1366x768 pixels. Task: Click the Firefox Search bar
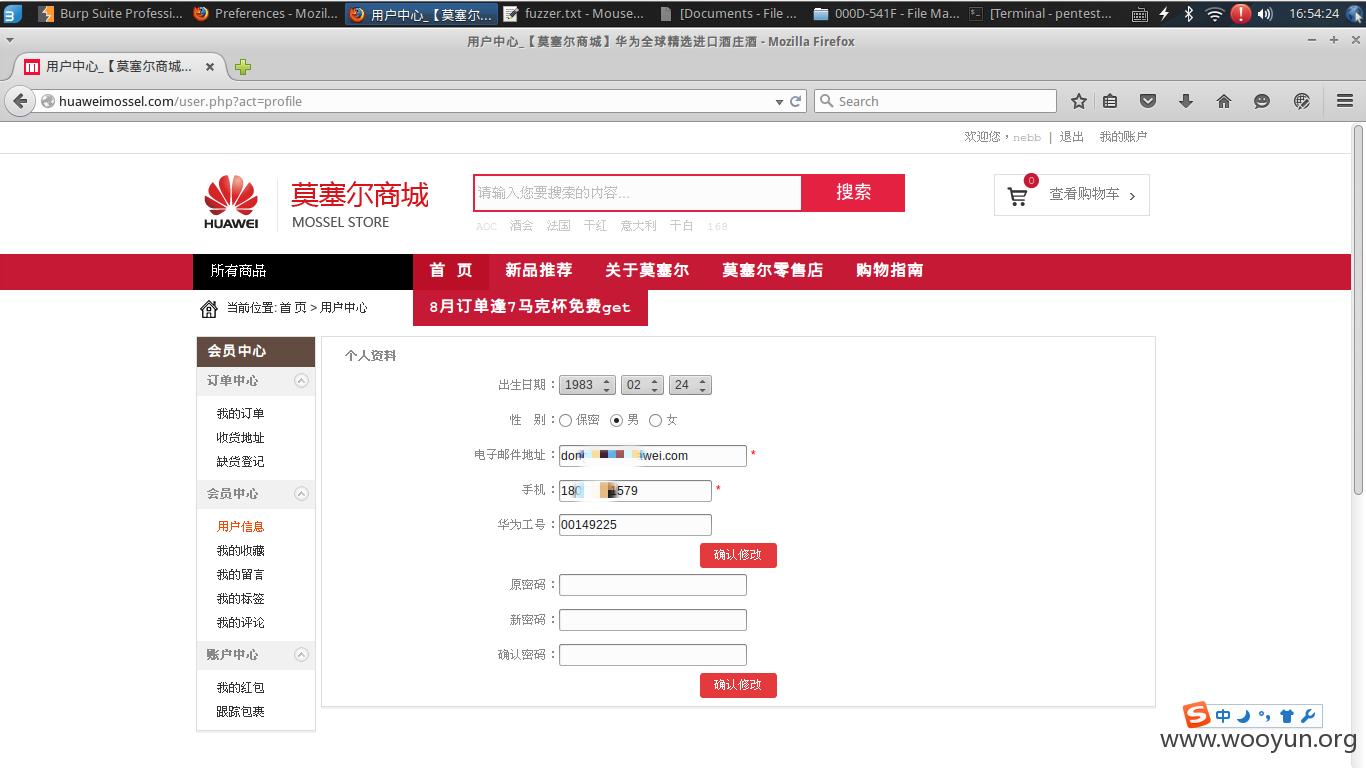coord(936,101)
